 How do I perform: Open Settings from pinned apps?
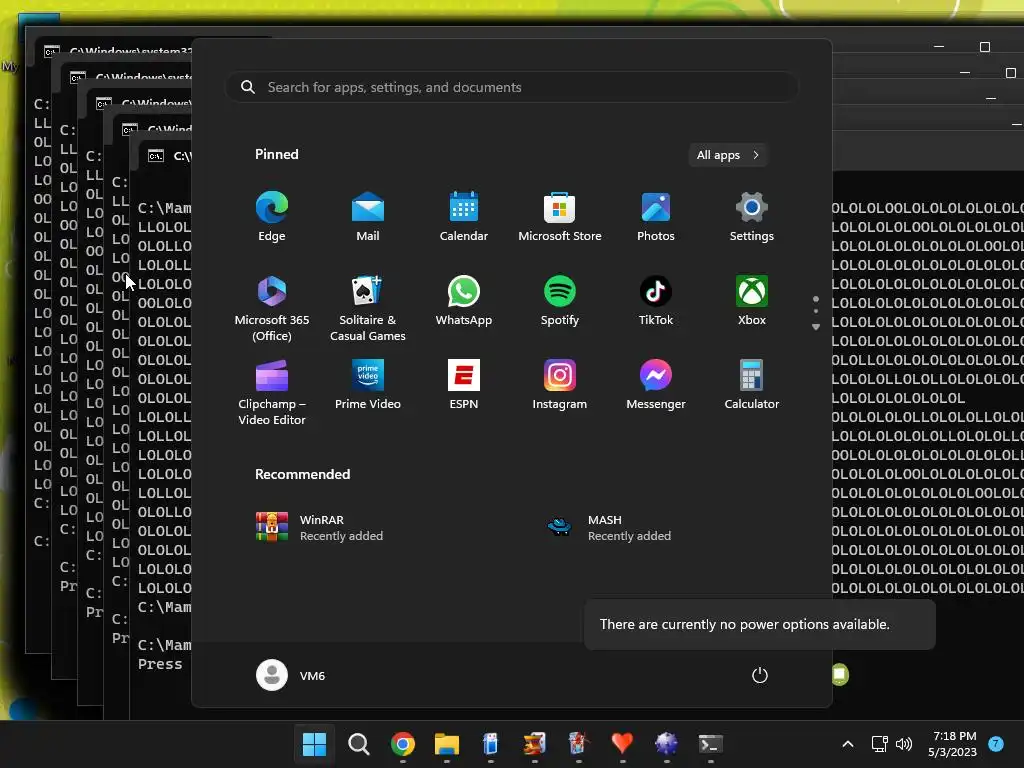pos(752,217)
